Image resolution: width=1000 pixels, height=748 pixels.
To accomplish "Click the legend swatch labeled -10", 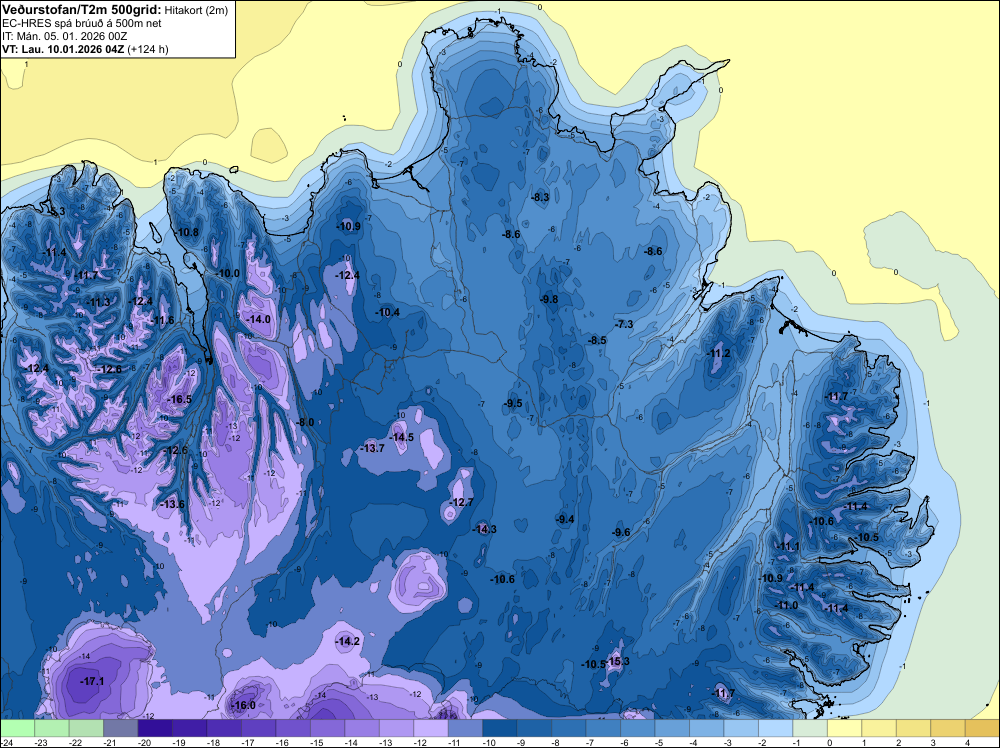I will pyautogui.click(x=499, y=728).
